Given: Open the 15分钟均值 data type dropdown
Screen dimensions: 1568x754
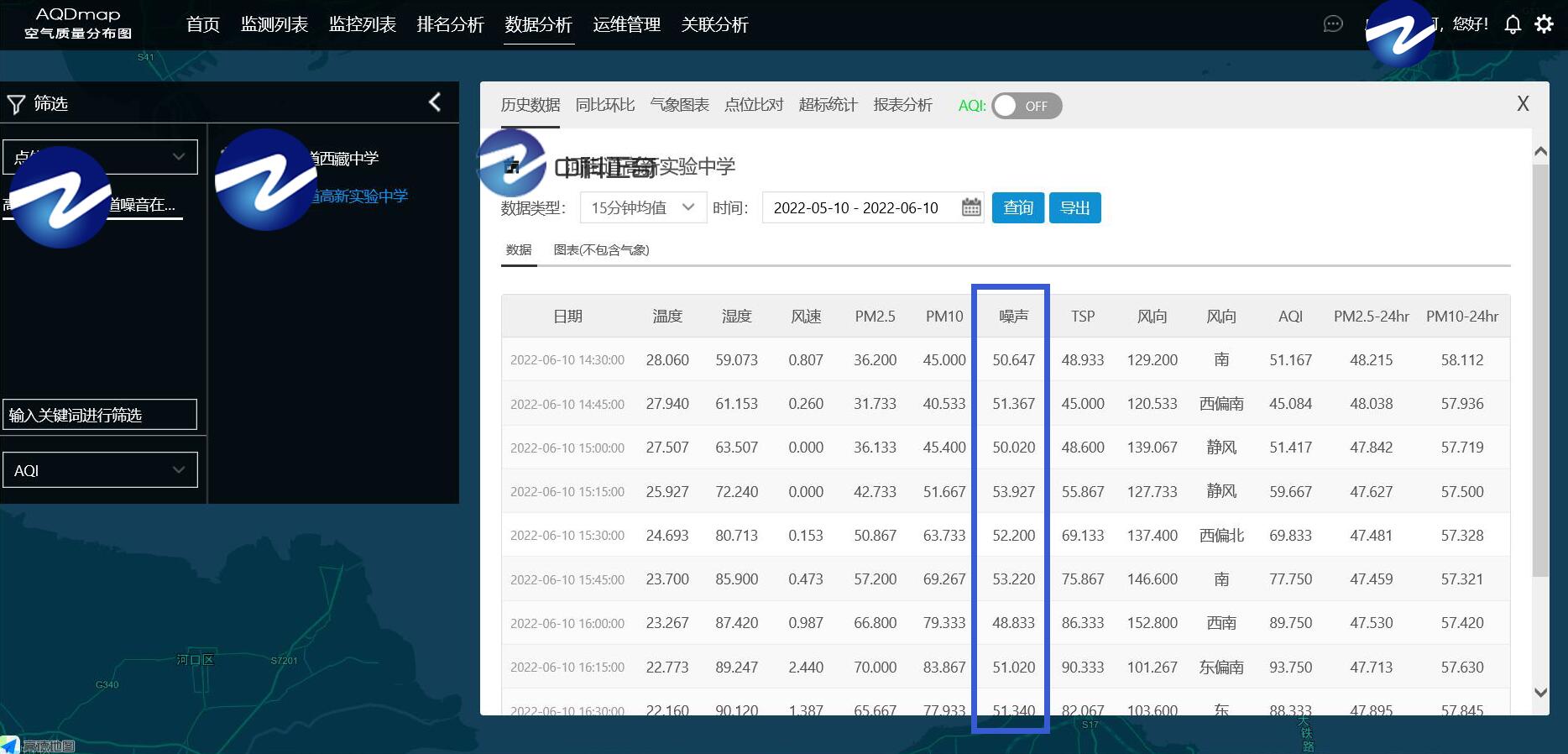Looking at the screenshot, I should (x=642, y=207).
